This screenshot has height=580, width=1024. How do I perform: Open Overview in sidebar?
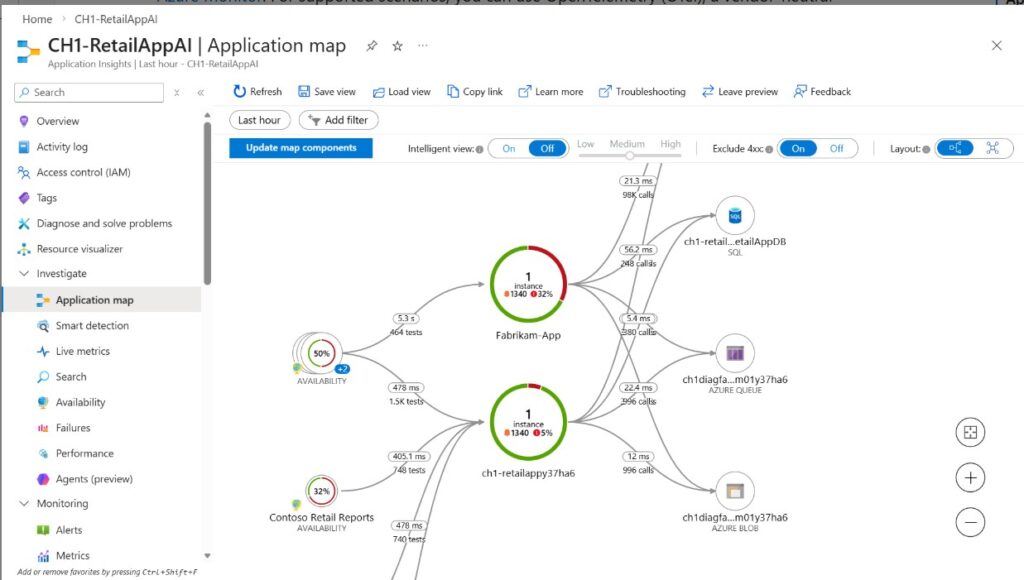(57, 121)
